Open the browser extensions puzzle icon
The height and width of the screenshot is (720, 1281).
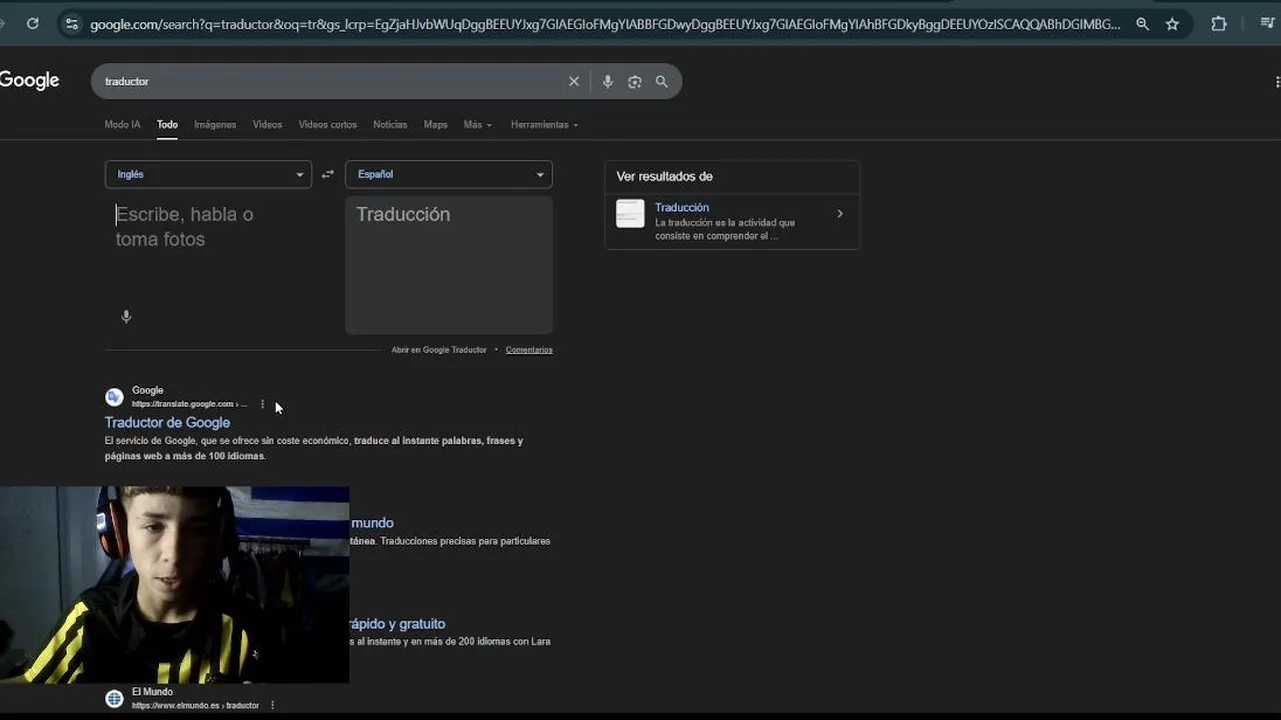(x=1218, y=24)
